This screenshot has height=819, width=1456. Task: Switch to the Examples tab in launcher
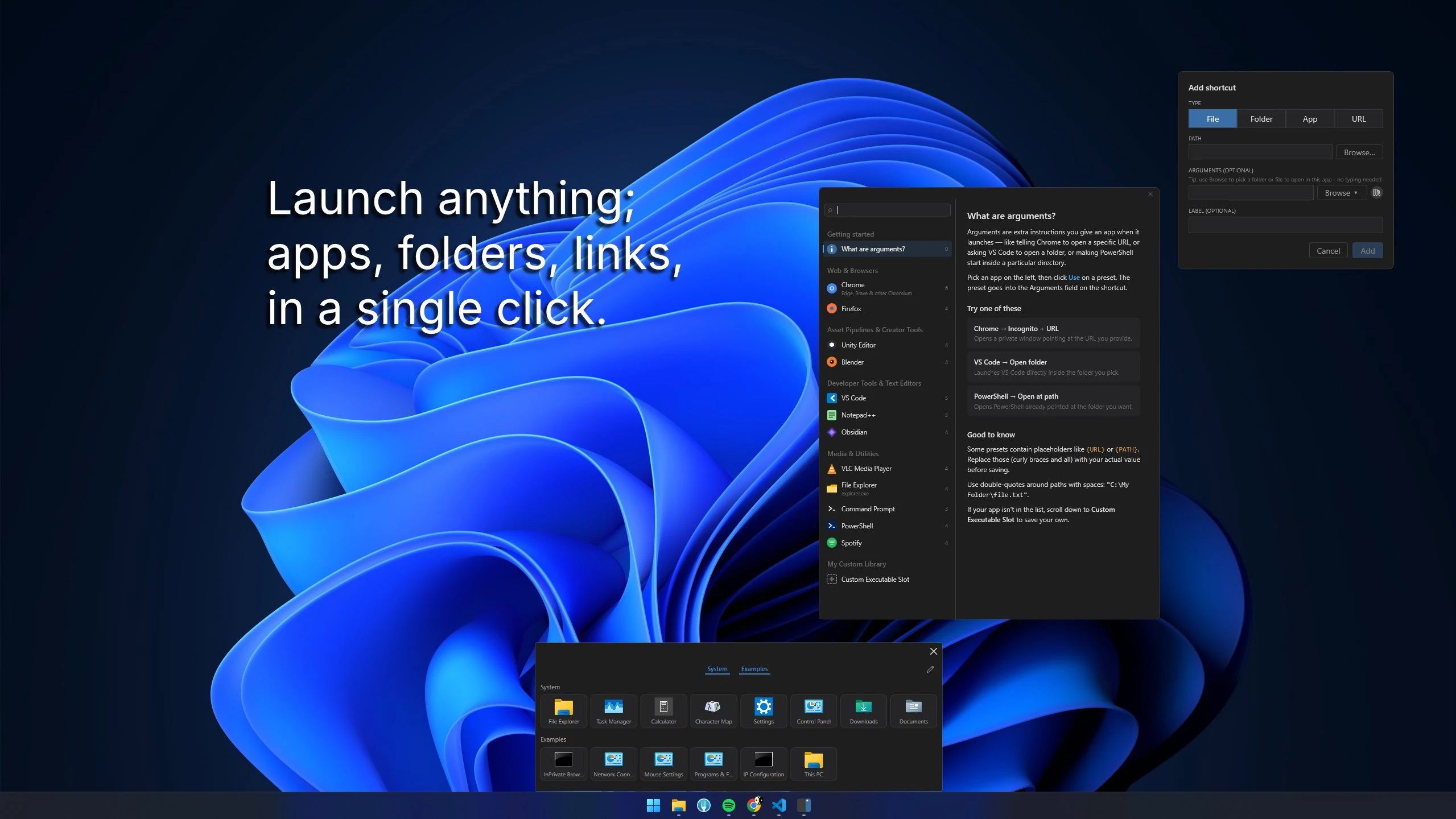click(x=754, y=669)
